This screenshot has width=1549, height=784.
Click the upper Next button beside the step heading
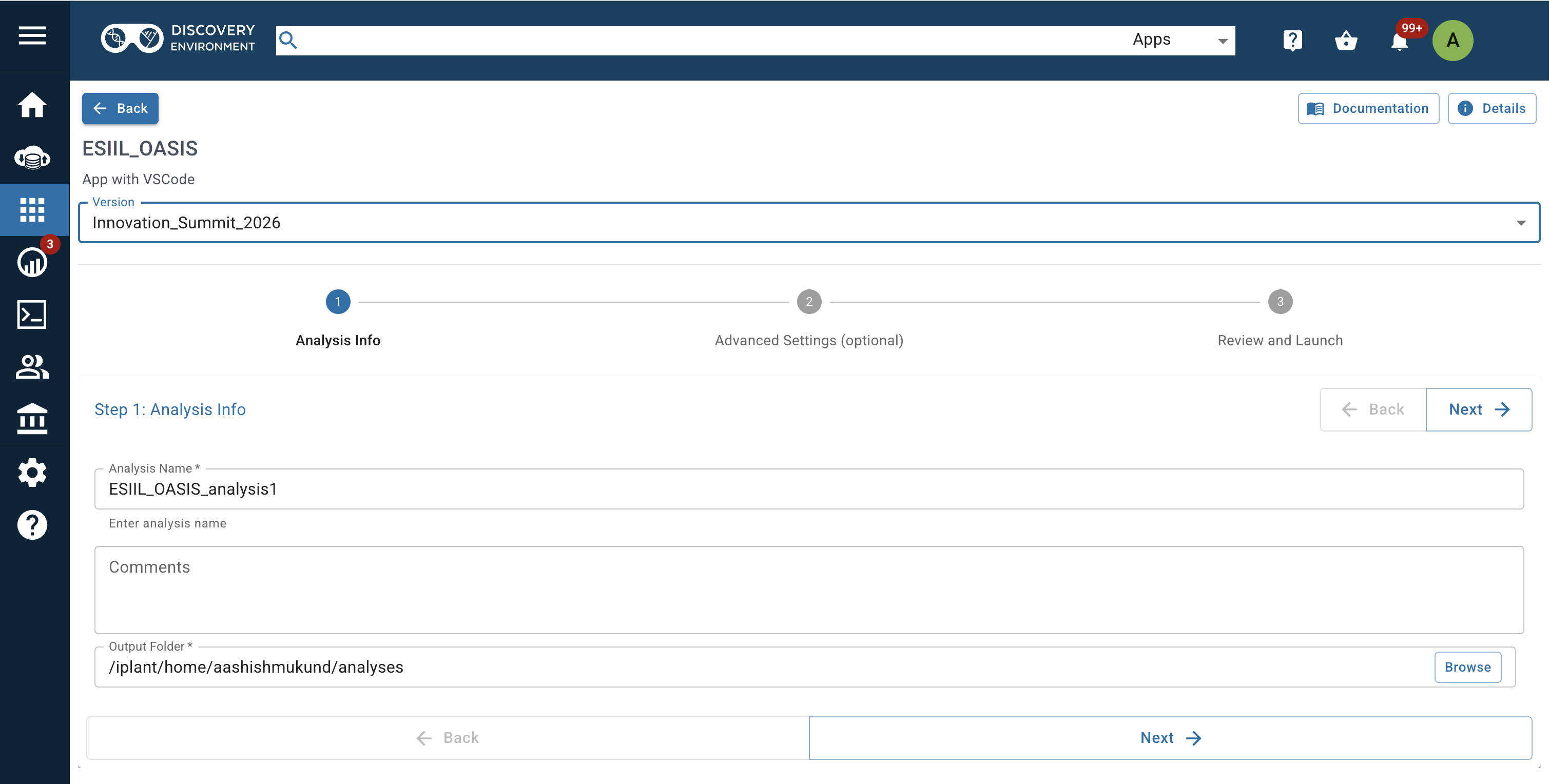[1479, 409]
